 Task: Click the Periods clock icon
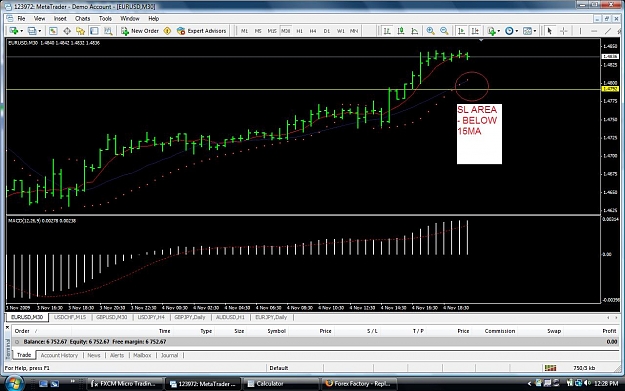click(509, 31)
